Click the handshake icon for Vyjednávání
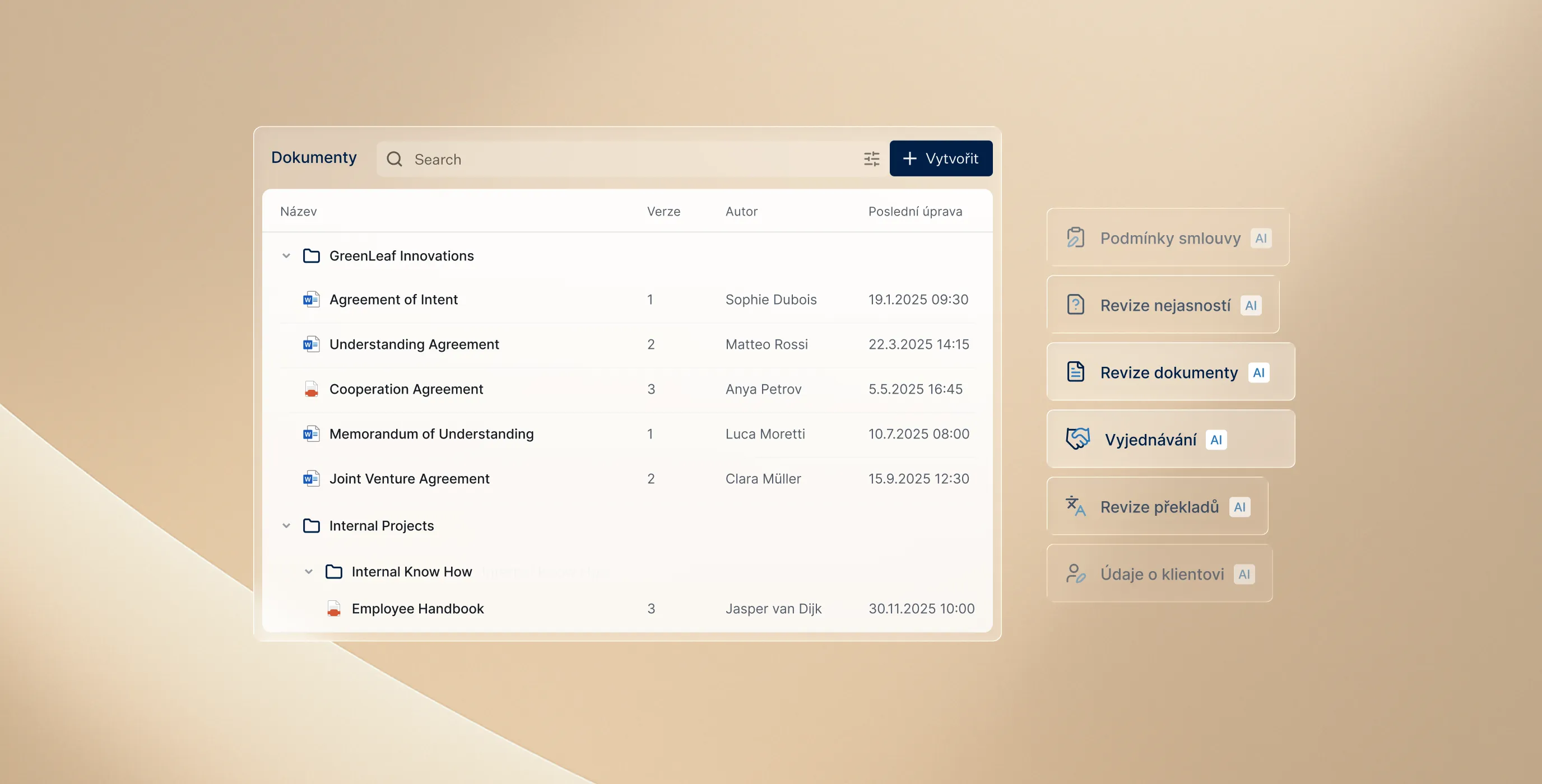The width and height of the screenshot is (1542, 784). (x=1077, y=439)
